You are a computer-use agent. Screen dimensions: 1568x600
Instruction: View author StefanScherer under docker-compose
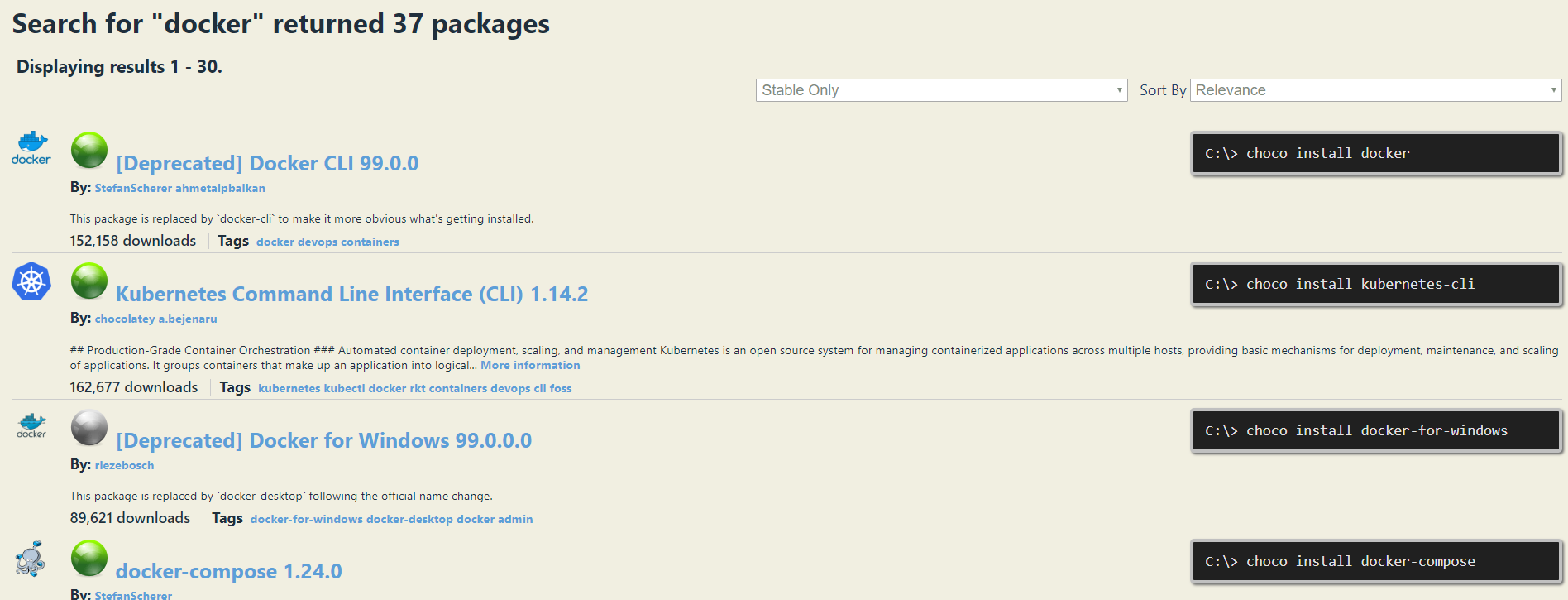pos(133,595)
